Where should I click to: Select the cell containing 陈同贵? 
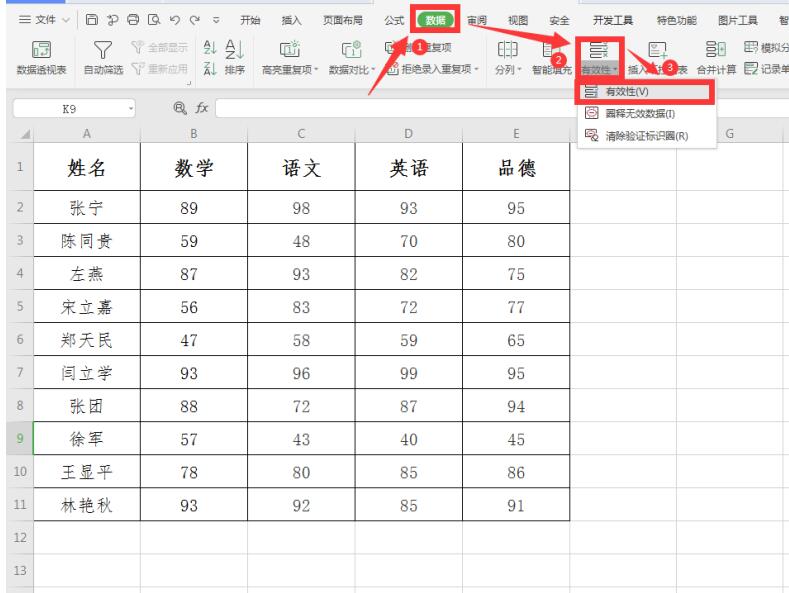tap(87, 241)
